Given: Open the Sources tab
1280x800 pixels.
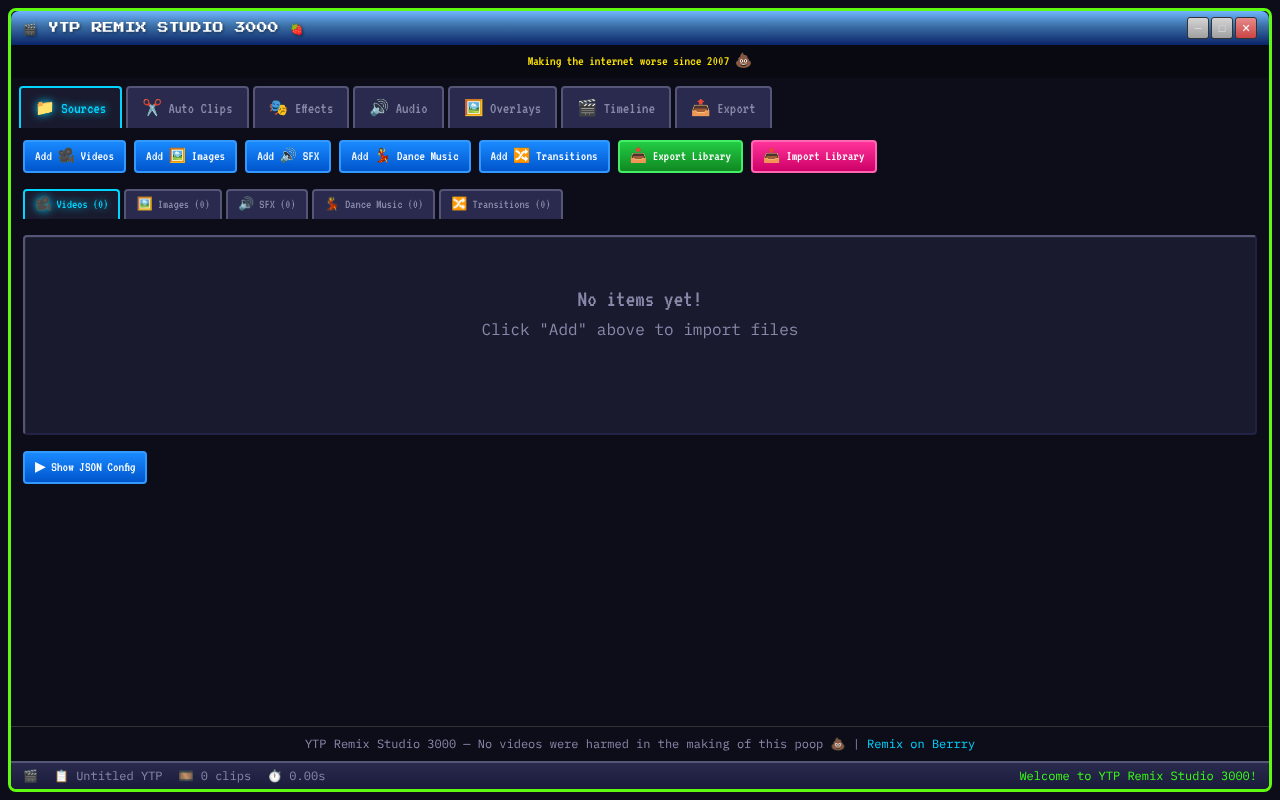Looking at the screenshot, I should tap(70, 108).
